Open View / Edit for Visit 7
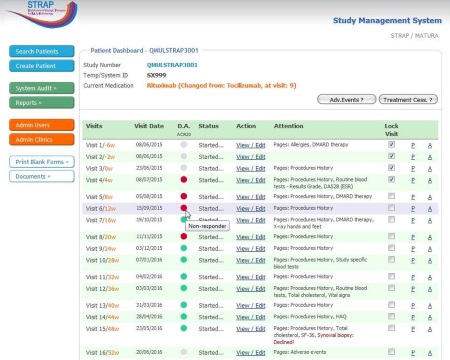 251,220
